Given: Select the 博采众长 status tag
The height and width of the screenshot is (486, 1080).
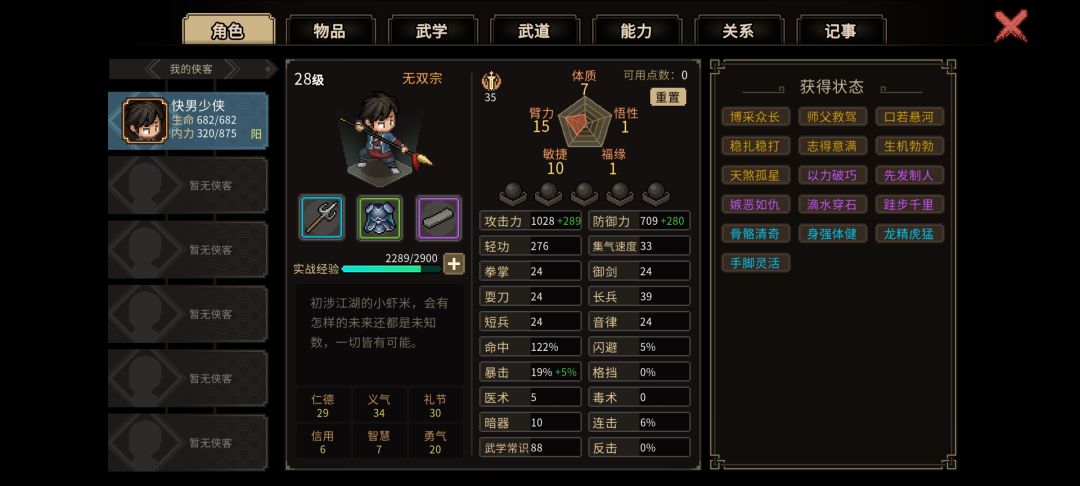Looking at the screenshot, I should click(756, 117).
